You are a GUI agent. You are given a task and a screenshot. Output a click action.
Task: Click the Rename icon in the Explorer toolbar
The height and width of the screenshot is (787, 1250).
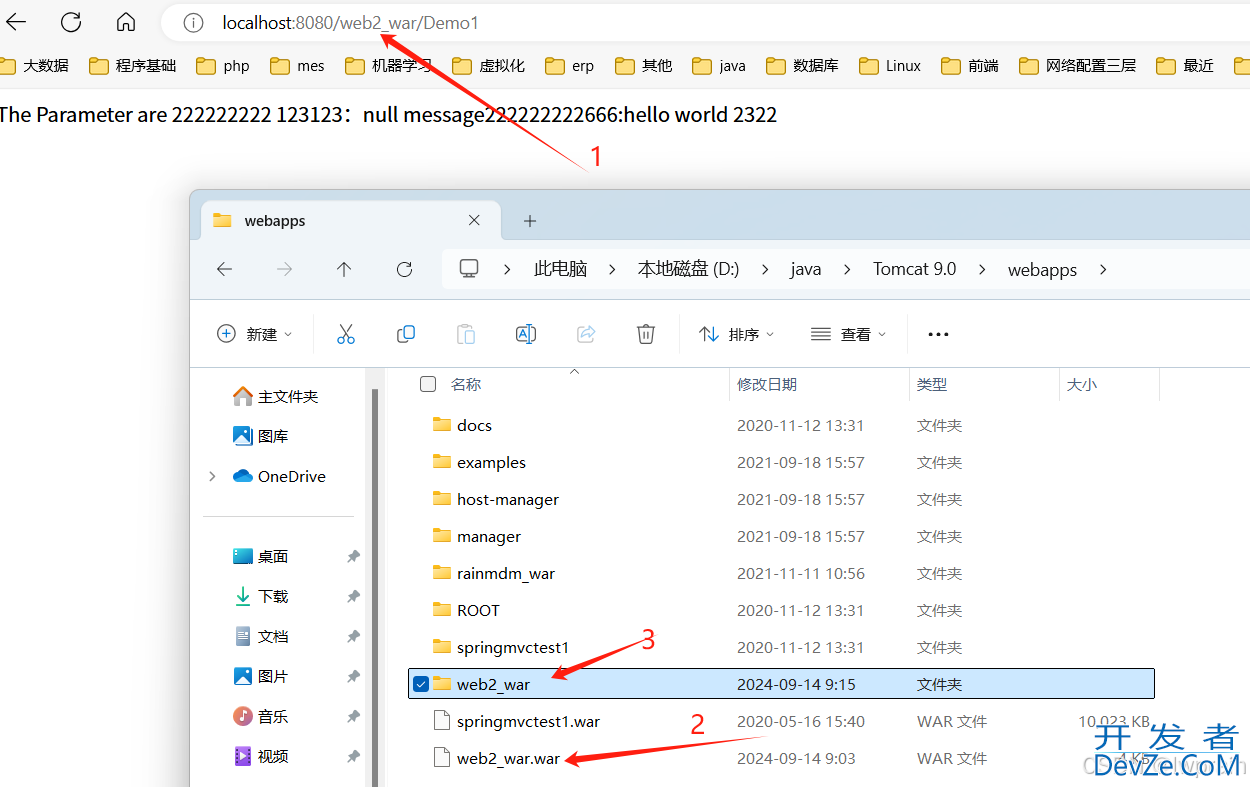[526, 334]
